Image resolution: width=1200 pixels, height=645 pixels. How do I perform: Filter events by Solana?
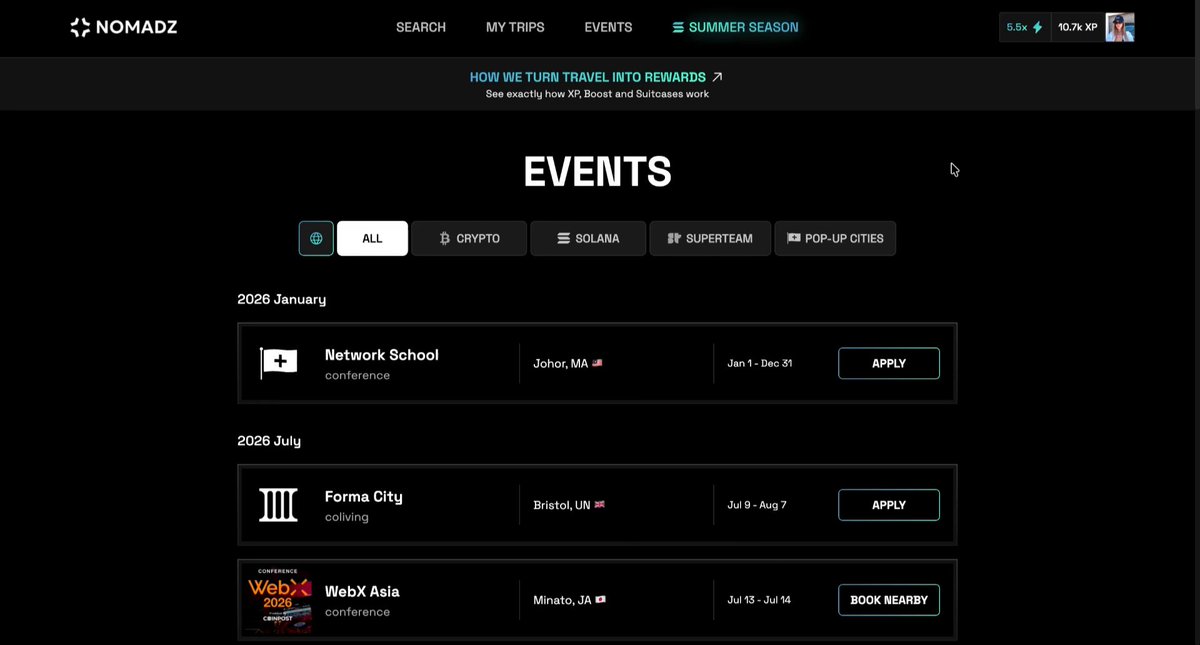(588, 238)
